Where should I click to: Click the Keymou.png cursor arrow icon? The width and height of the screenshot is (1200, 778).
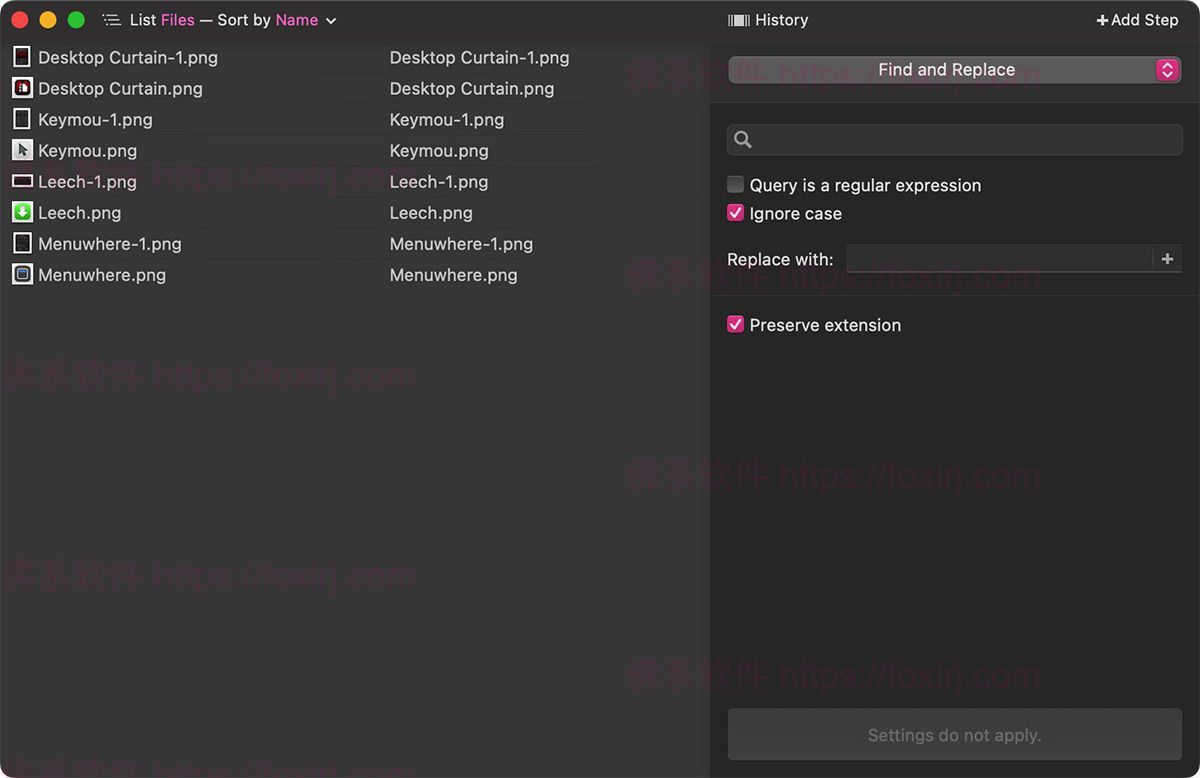(x=22, y=150)
